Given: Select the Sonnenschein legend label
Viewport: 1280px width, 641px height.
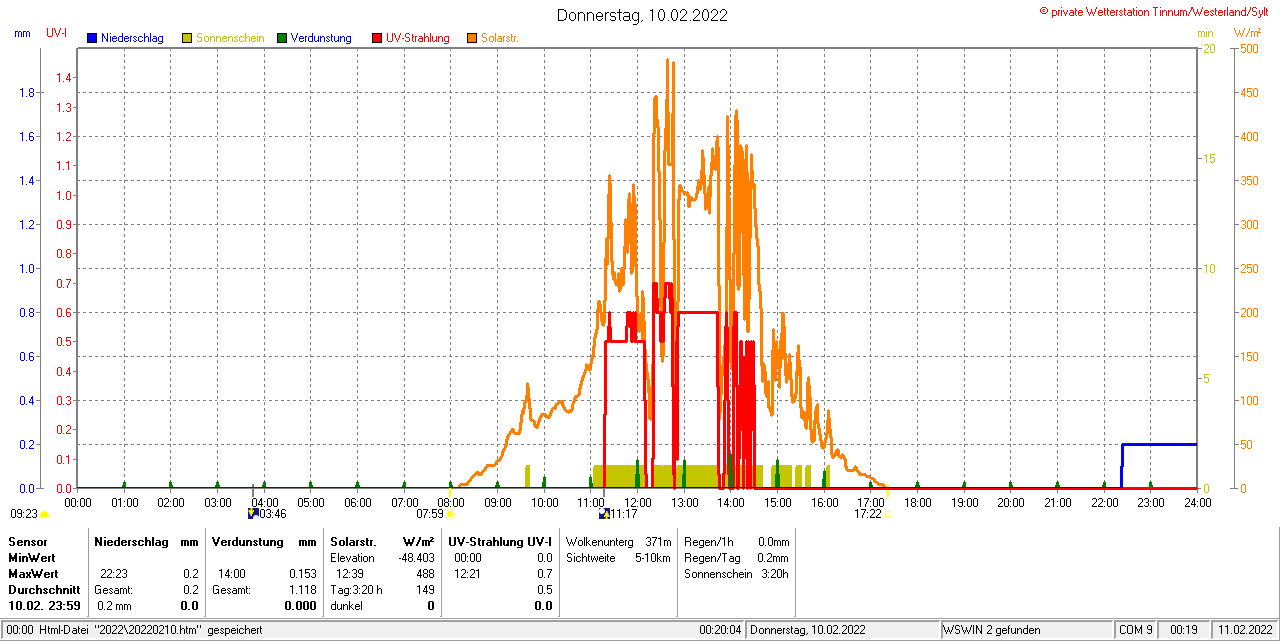Looking at the screenshot, I should [230, 38].
